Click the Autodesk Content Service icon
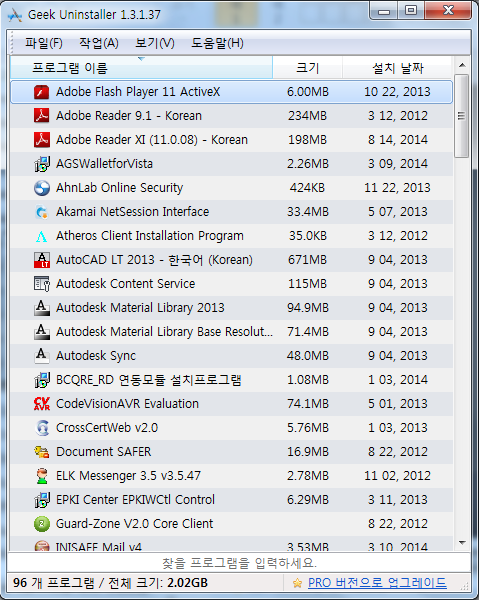The image size is (479, 600). [x=42, y=284]
